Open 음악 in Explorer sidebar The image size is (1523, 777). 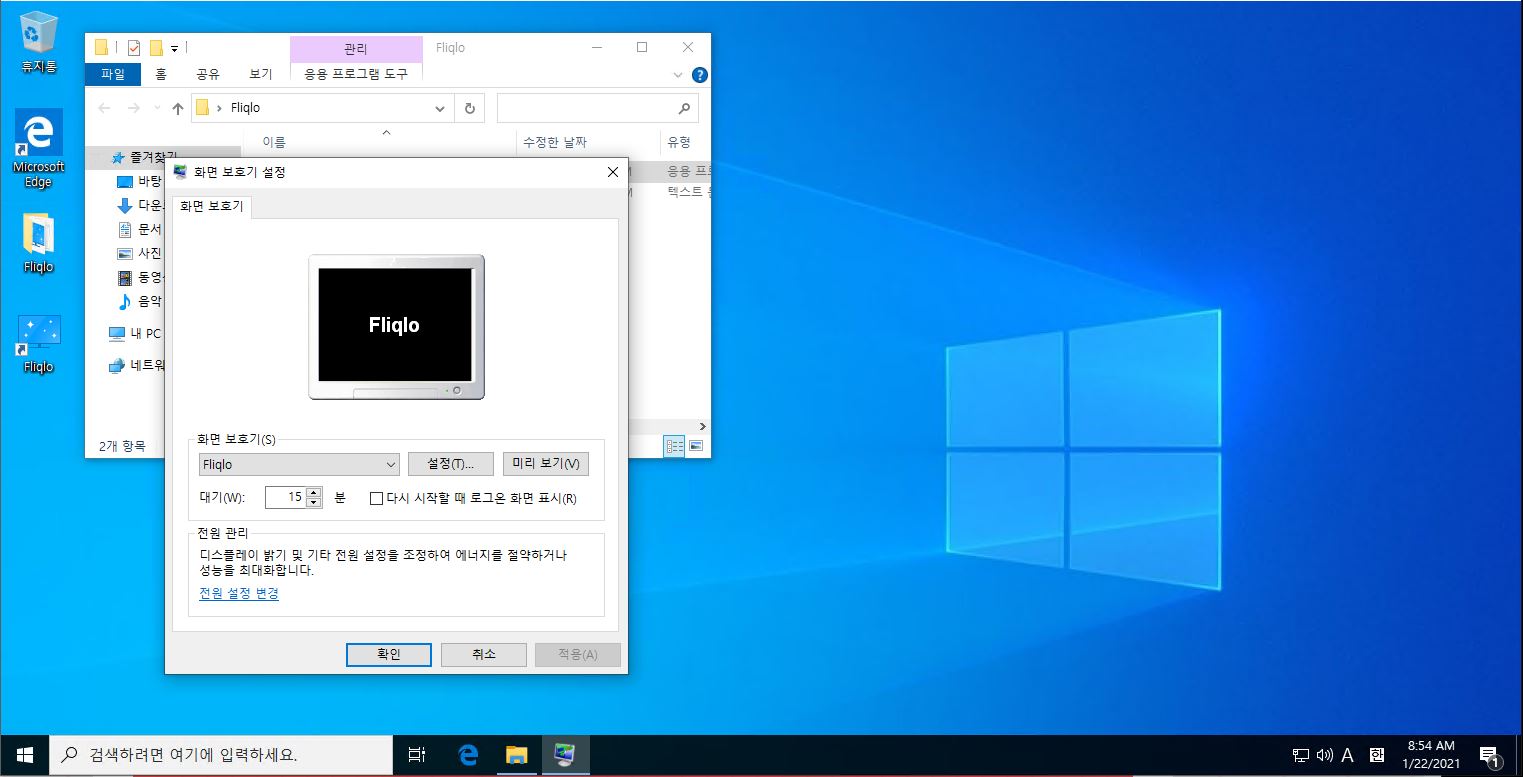click(140, 301)
